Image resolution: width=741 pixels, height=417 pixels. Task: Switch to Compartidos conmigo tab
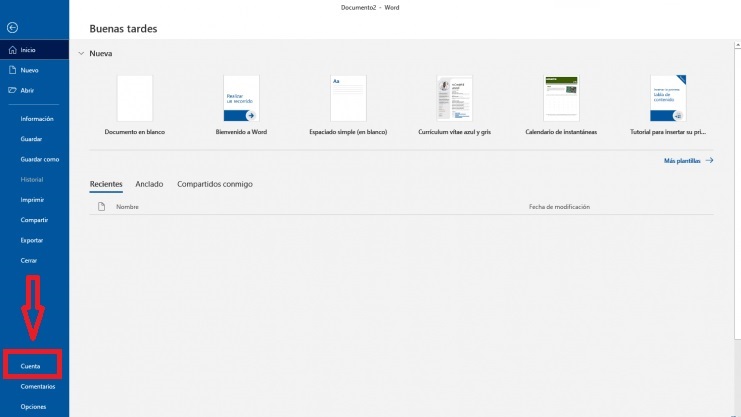215,184
